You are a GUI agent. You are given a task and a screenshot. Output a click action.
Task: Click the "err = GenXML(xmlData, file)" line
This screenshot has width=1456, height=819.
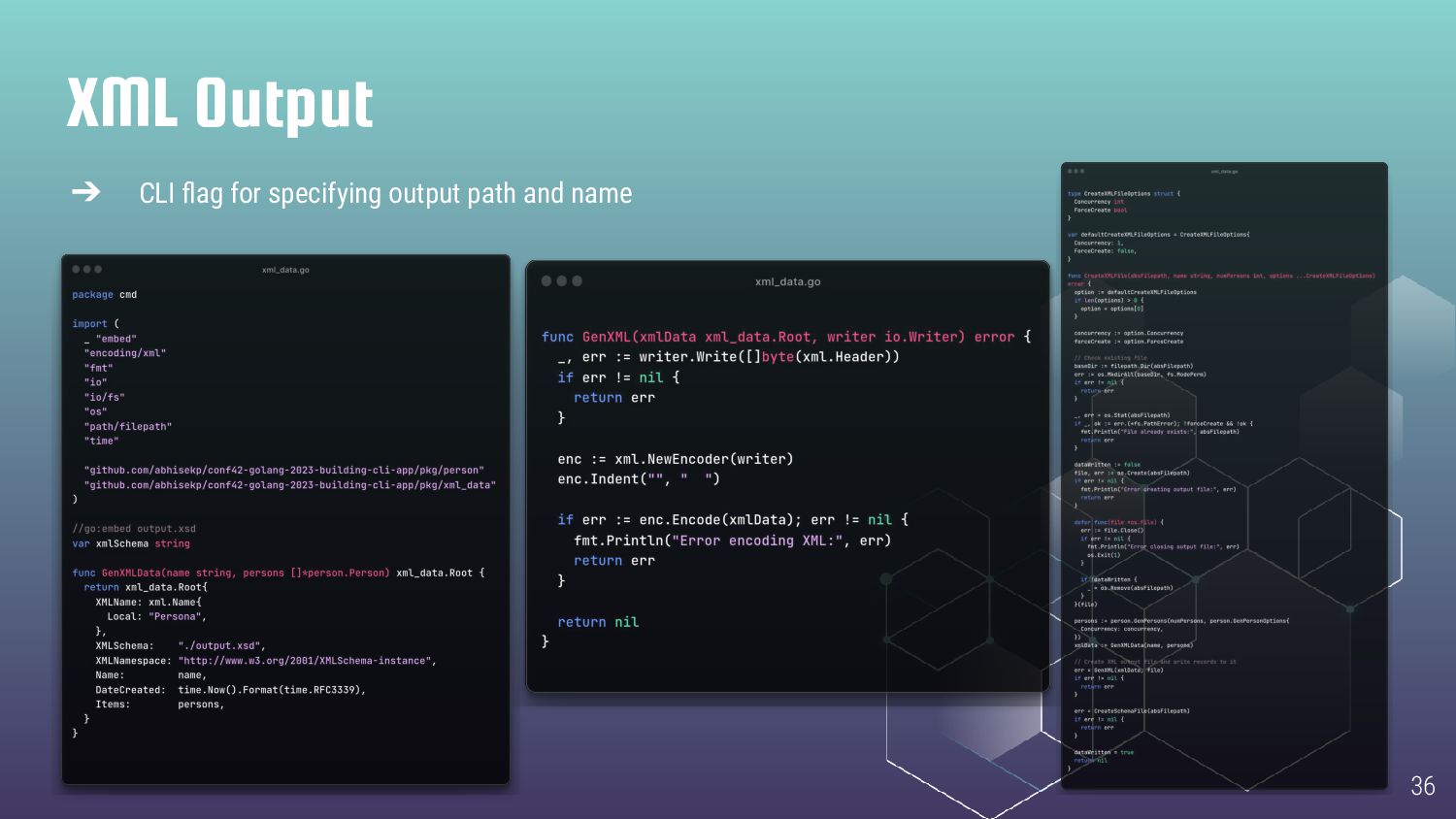click(x=1118, y=671)
